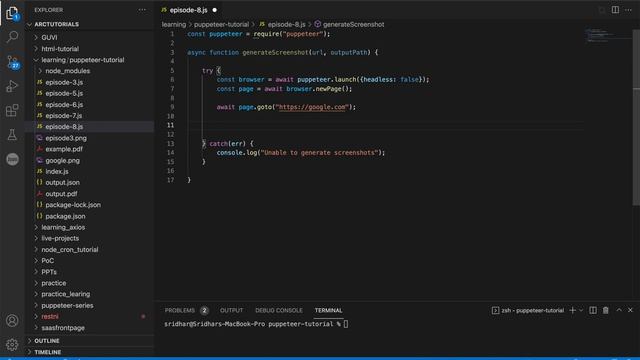Expand the saasfrontpage folder
The image size is (640, 360).
63,328
